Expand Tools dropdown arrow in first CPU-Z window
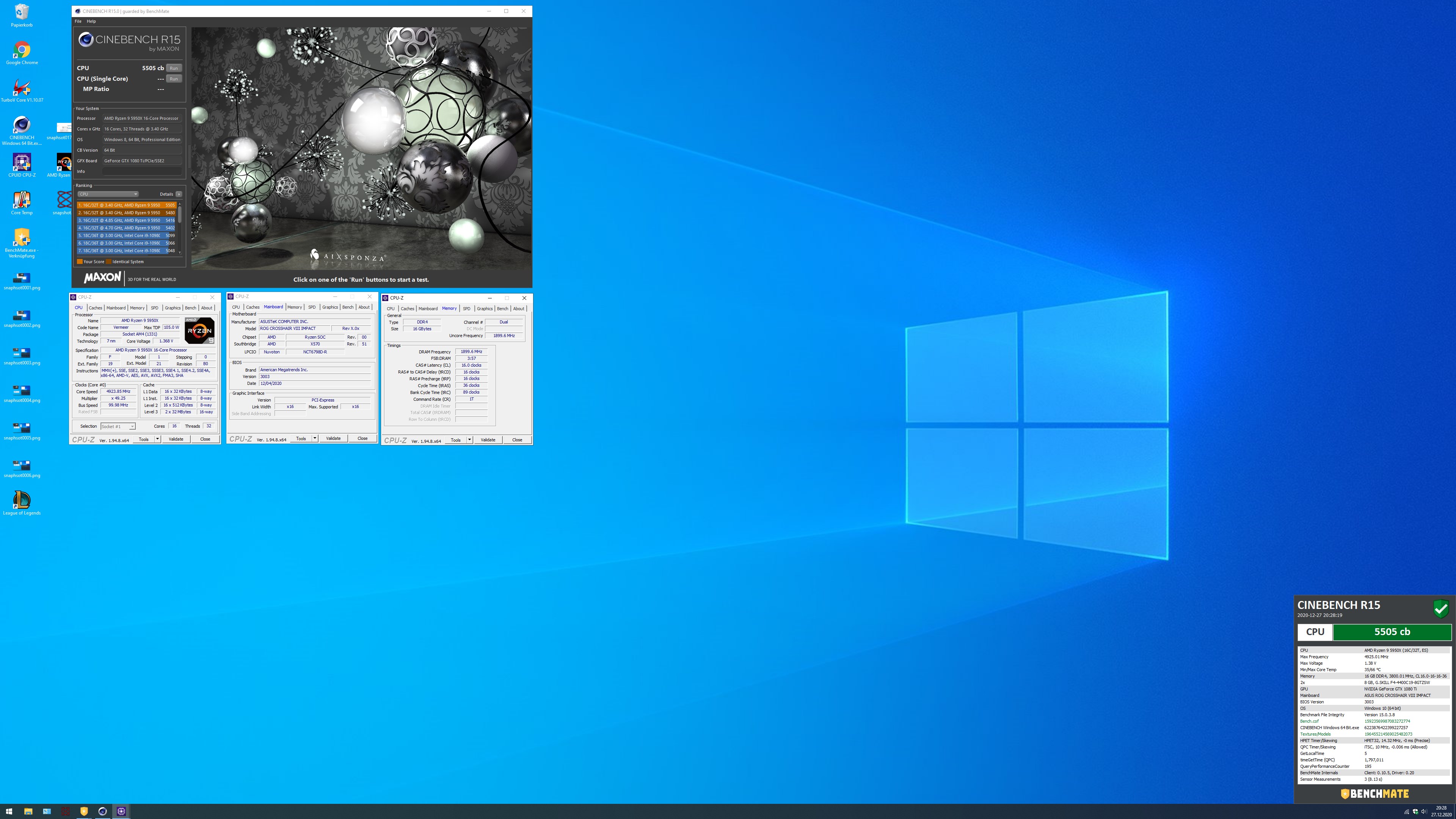The image size is (1456, 819). (157, 439)
